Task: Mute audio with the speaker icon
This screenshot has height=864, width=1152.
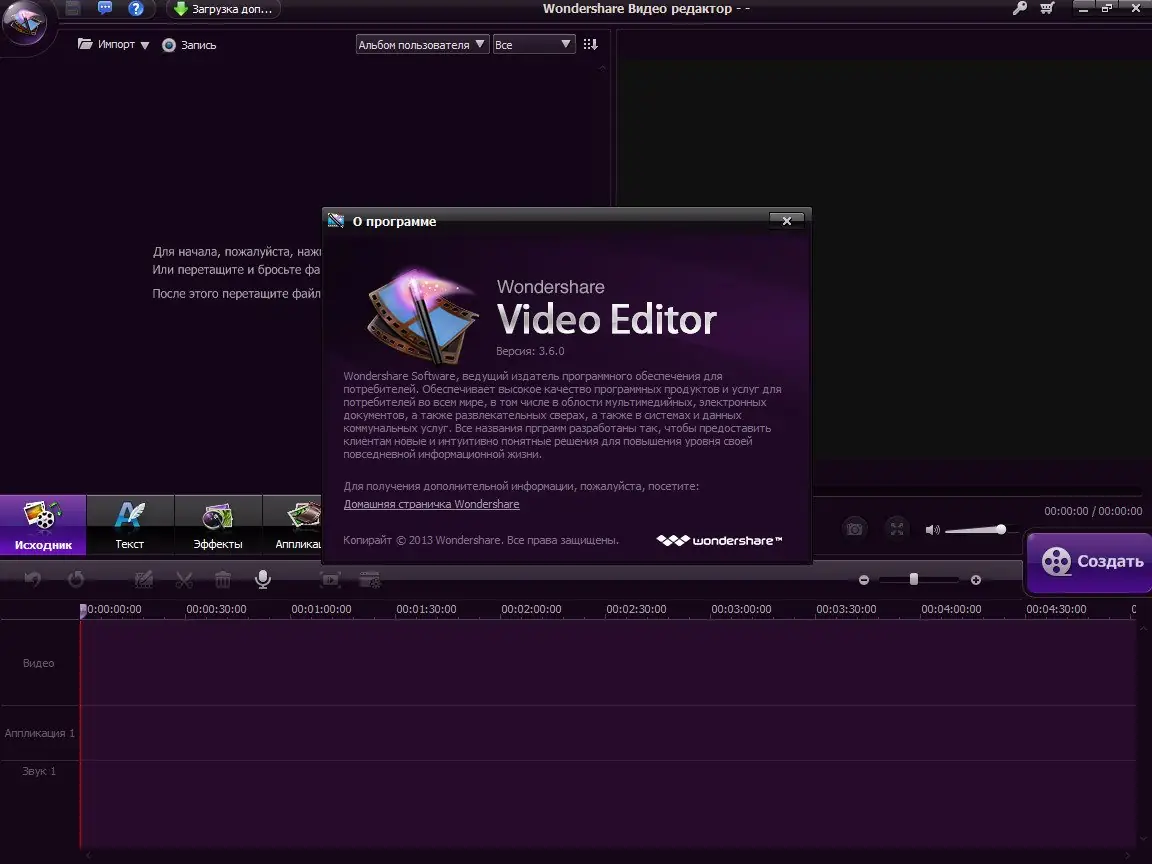Action: (x=932, y=530)
